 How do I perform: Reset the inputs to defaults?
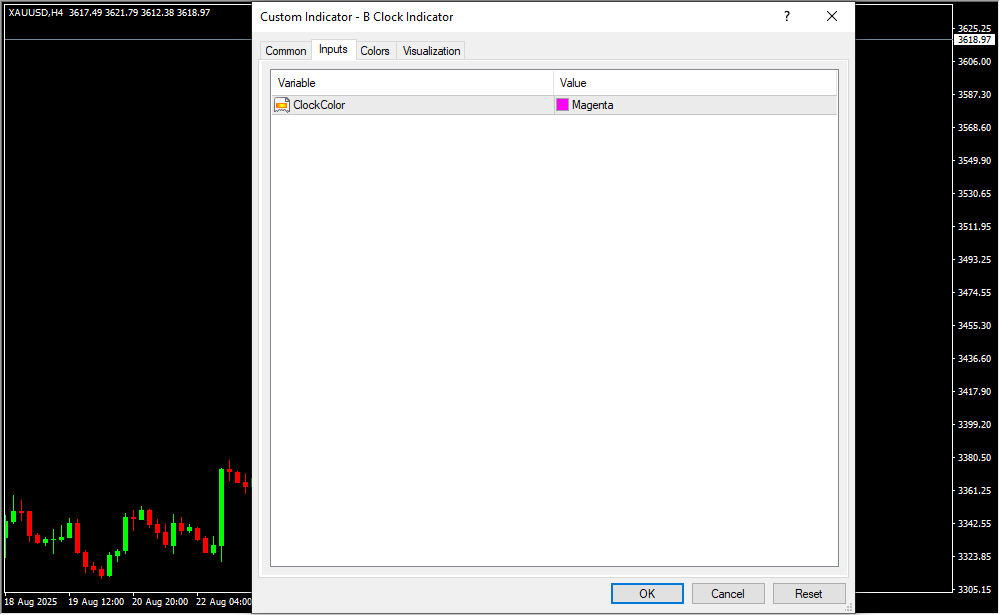[808, 593]
